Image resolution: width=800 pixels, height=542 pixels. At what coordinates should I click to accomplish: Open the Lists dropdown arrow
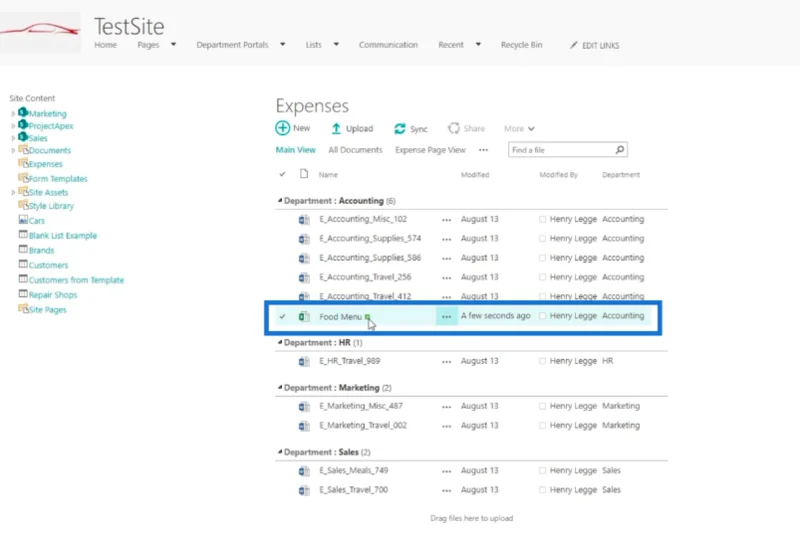[336, 44]
